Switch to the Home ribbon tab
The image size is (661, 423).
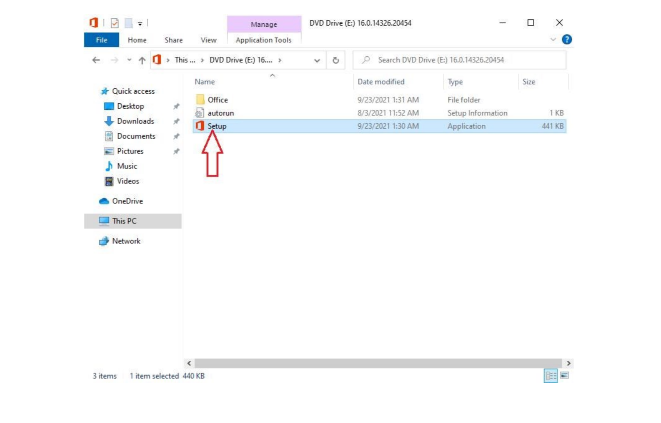coord(137,40)
